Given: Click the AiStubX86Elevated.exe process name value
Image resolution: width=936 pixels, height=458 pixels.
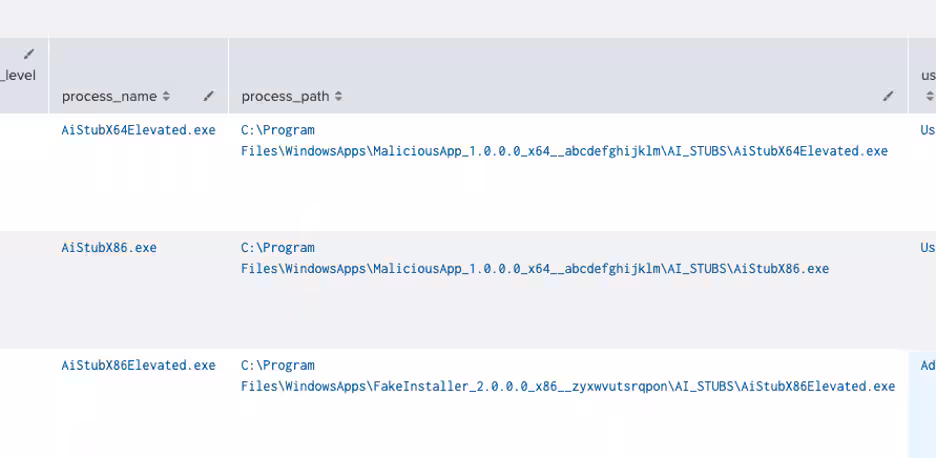Looking at the screenshot, I should point(138,366).
